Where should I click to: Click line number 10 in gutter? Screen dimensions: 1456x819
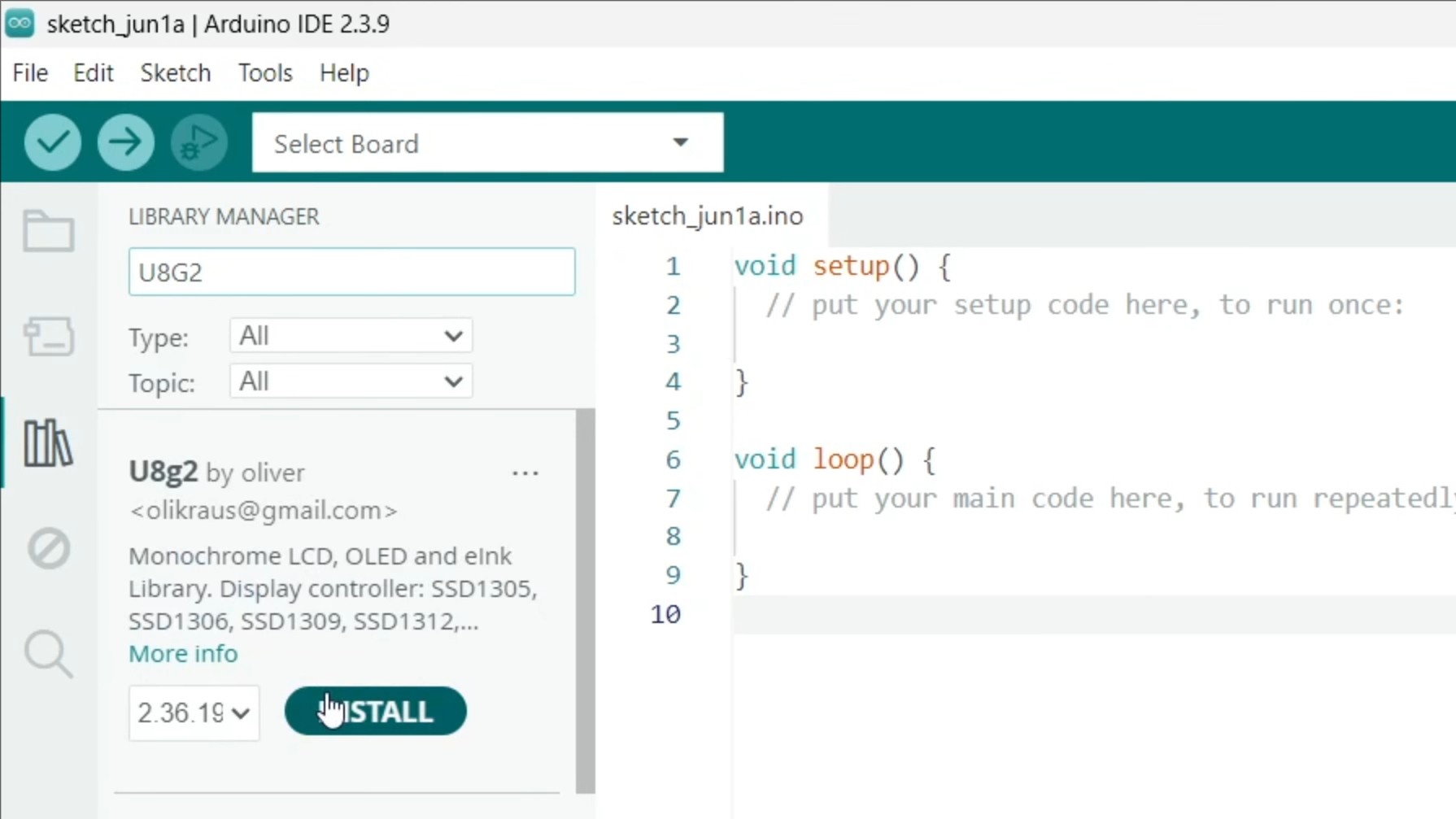665,614
